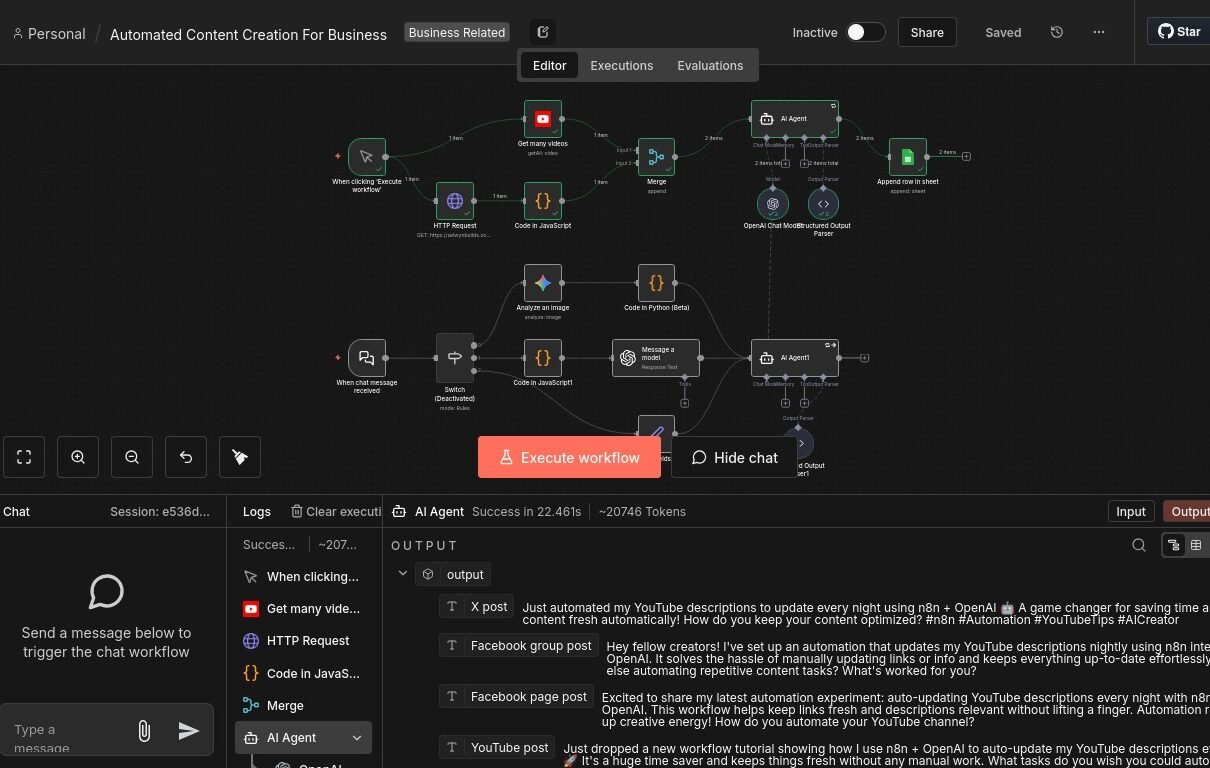Switch output to schema view
This screenshot has height=768, width=1210.
click(1174, 545)
